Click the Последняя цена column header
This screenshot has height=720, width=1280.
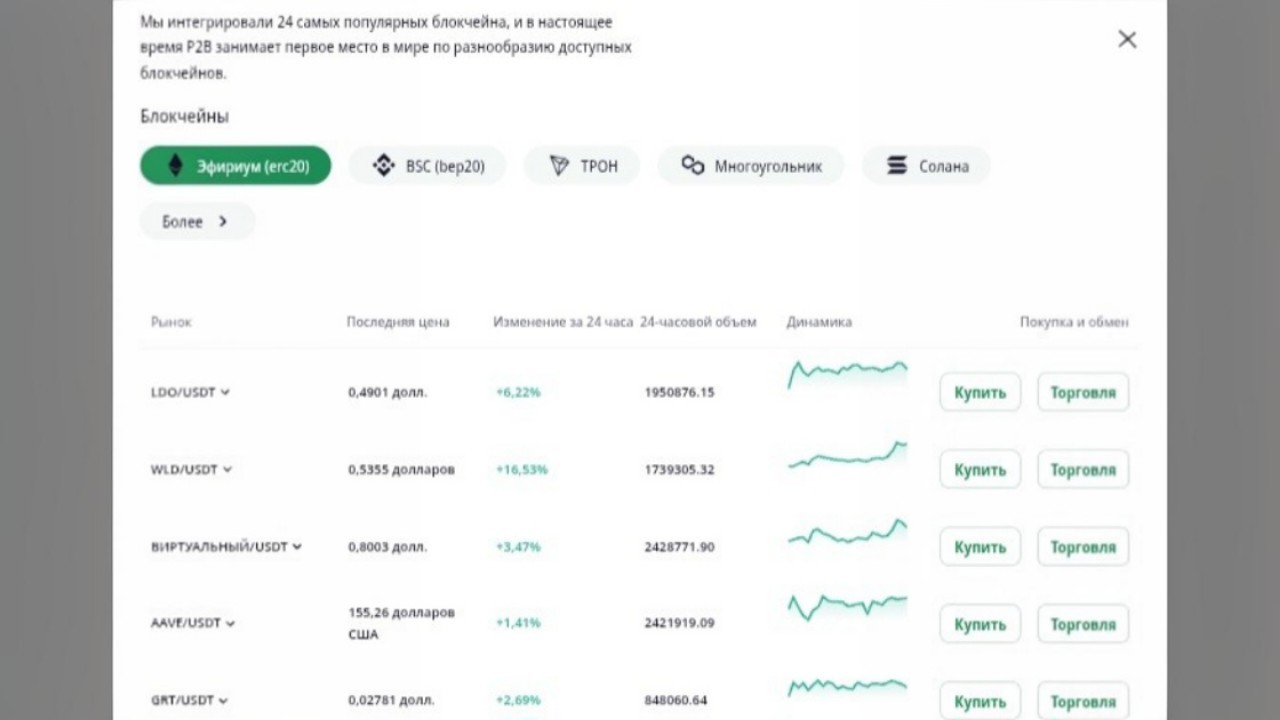pos(398,322)
